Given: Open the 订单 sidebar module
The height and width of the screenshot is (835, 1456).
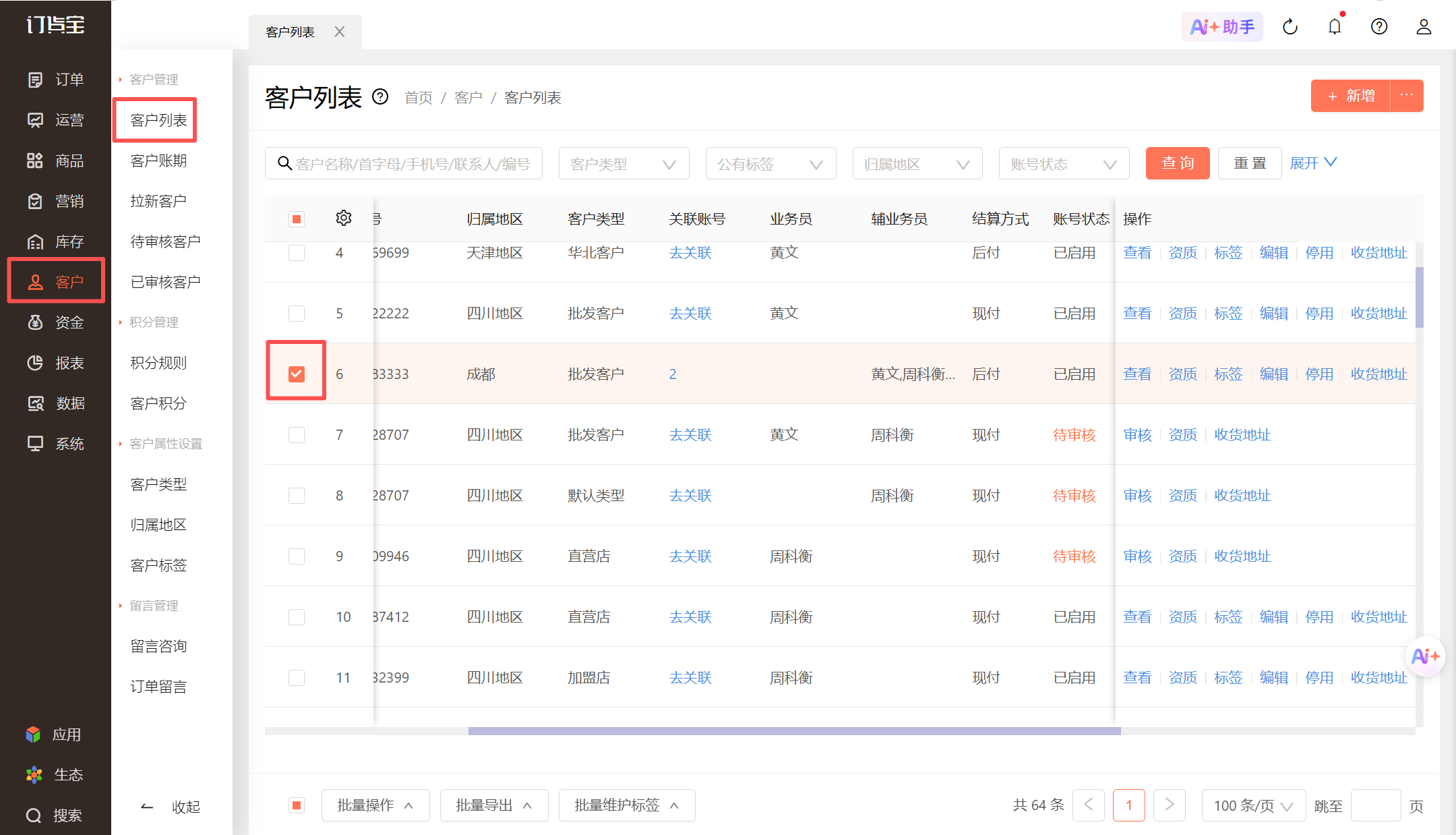Looking at the screenshot, I should pos(55,80).
